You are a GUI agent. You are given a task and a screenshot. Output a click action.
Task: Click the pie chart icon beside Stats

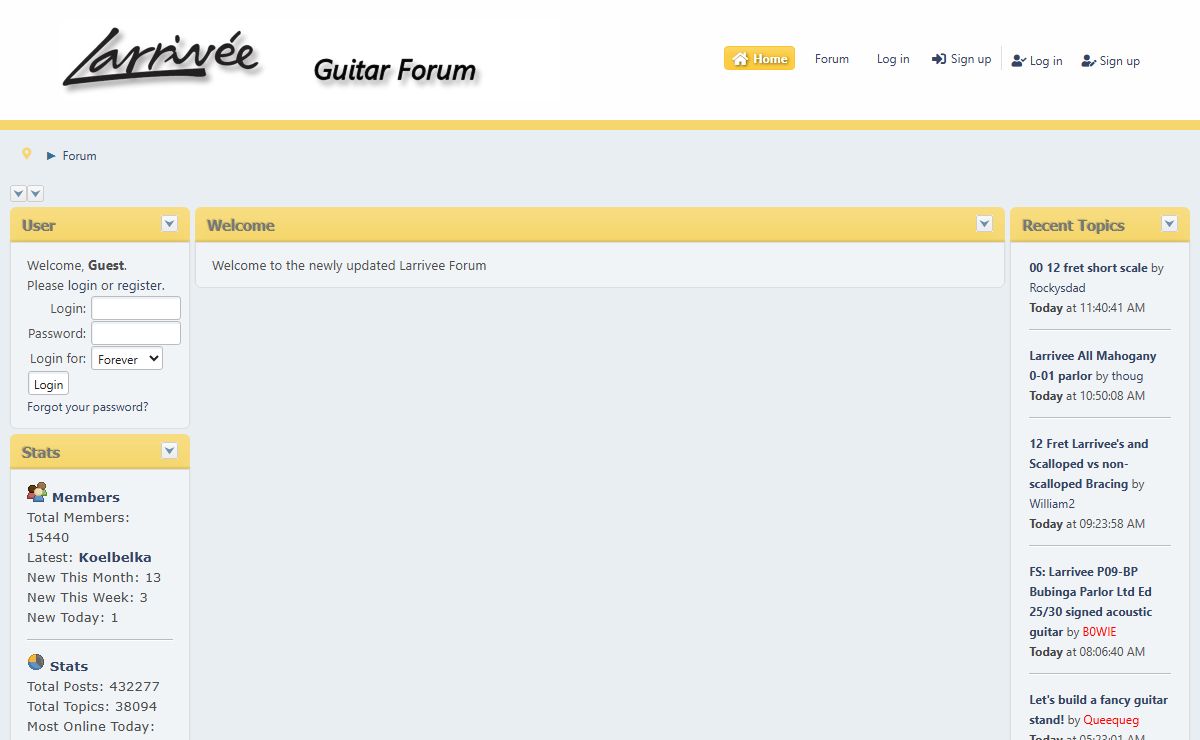36,662
